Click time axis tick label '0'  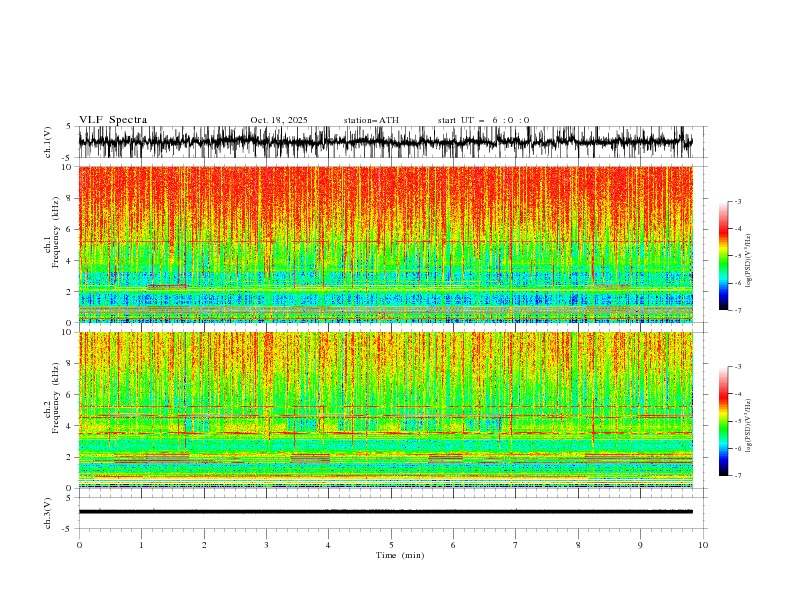pyautogui.click(x=79, y=545)
